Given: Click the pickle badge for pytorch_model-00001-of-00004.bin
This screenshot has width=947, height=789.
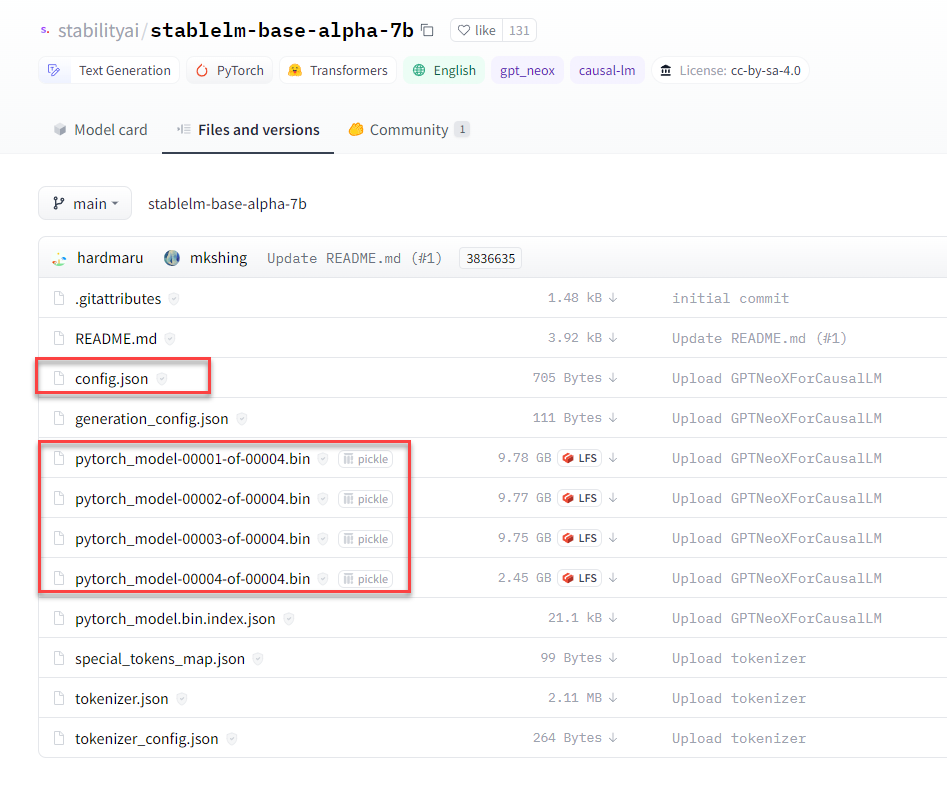Looking at the screenshot, I should click(x=365, y=459).
